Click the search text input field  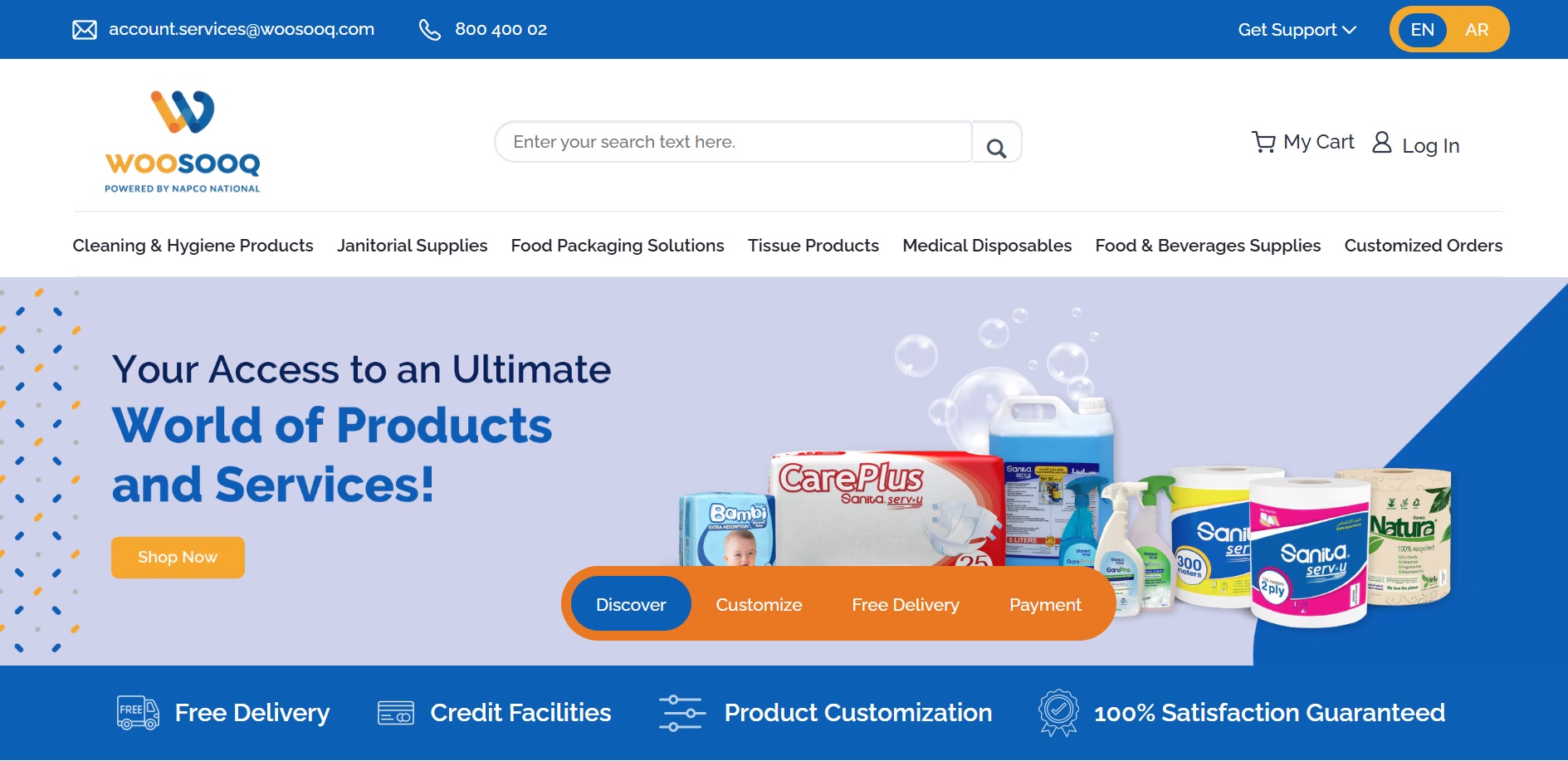point(734,142)
